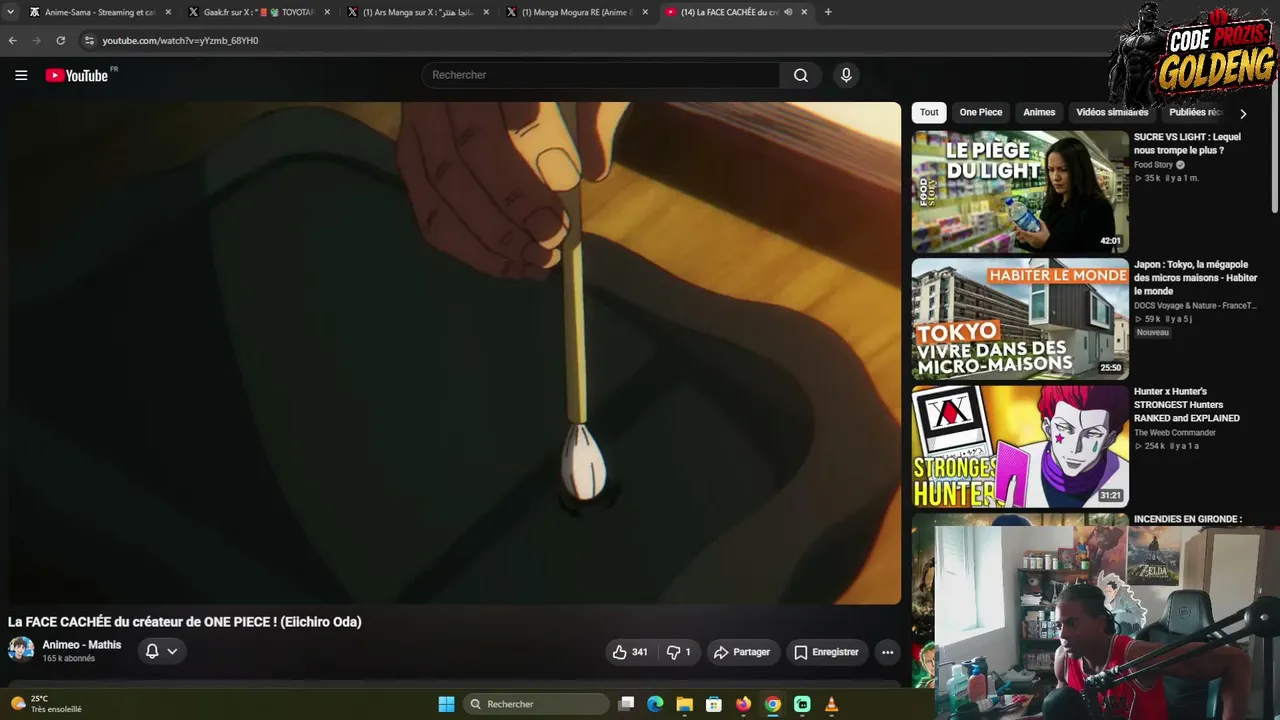Visit the Food Story channel
Viewport: 1280px width, 720px height.
[1153, 165]
